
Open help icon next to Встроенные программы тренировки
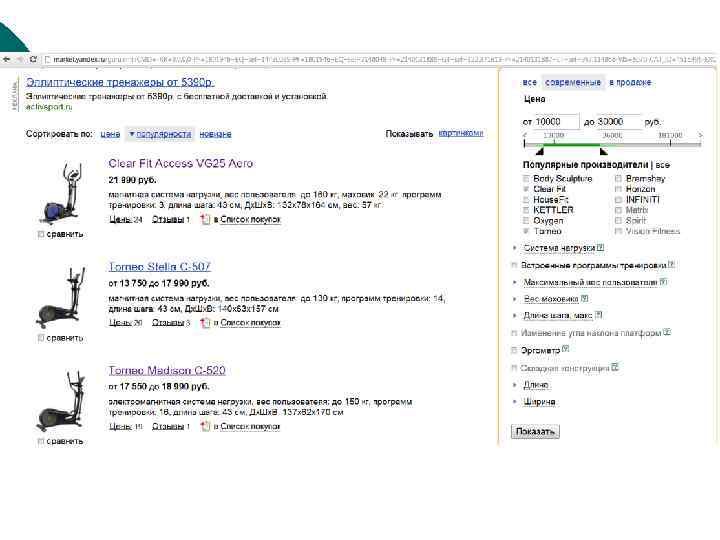click(671, 264)
